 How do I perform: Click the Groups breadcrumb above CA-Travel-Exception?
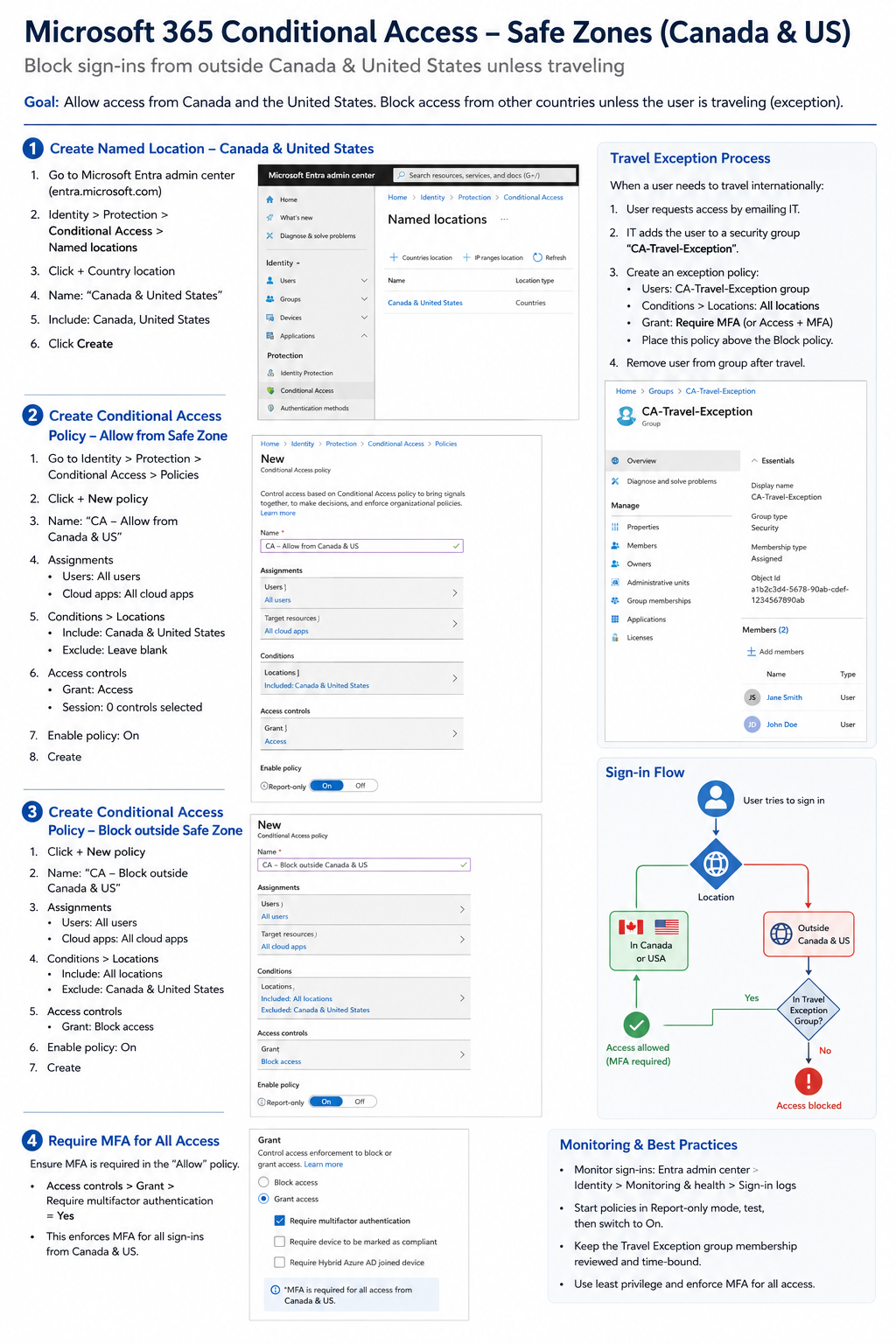pos(661,391)
